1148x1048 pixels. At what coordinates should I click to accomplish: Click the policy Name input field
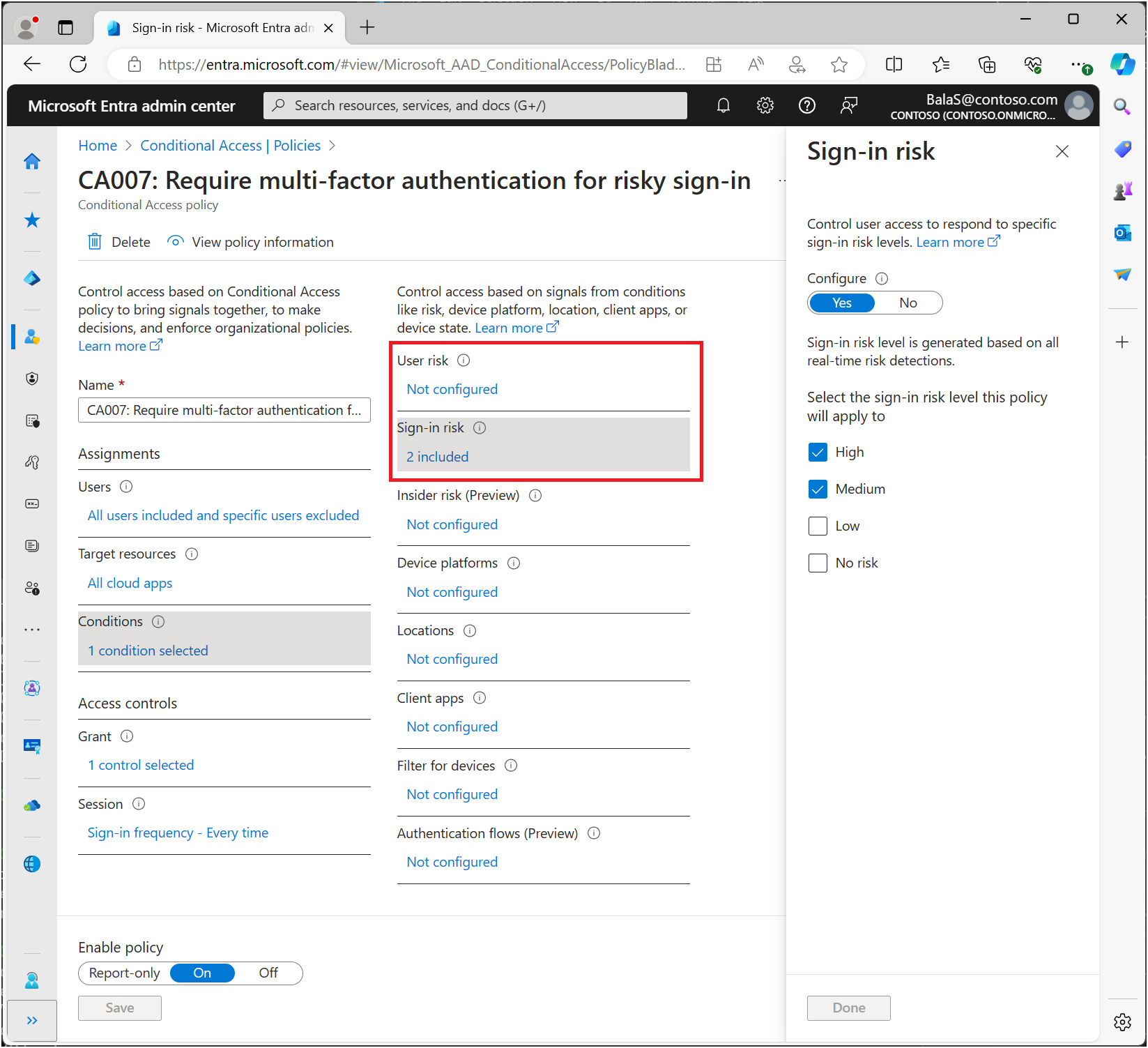[224, 411]
